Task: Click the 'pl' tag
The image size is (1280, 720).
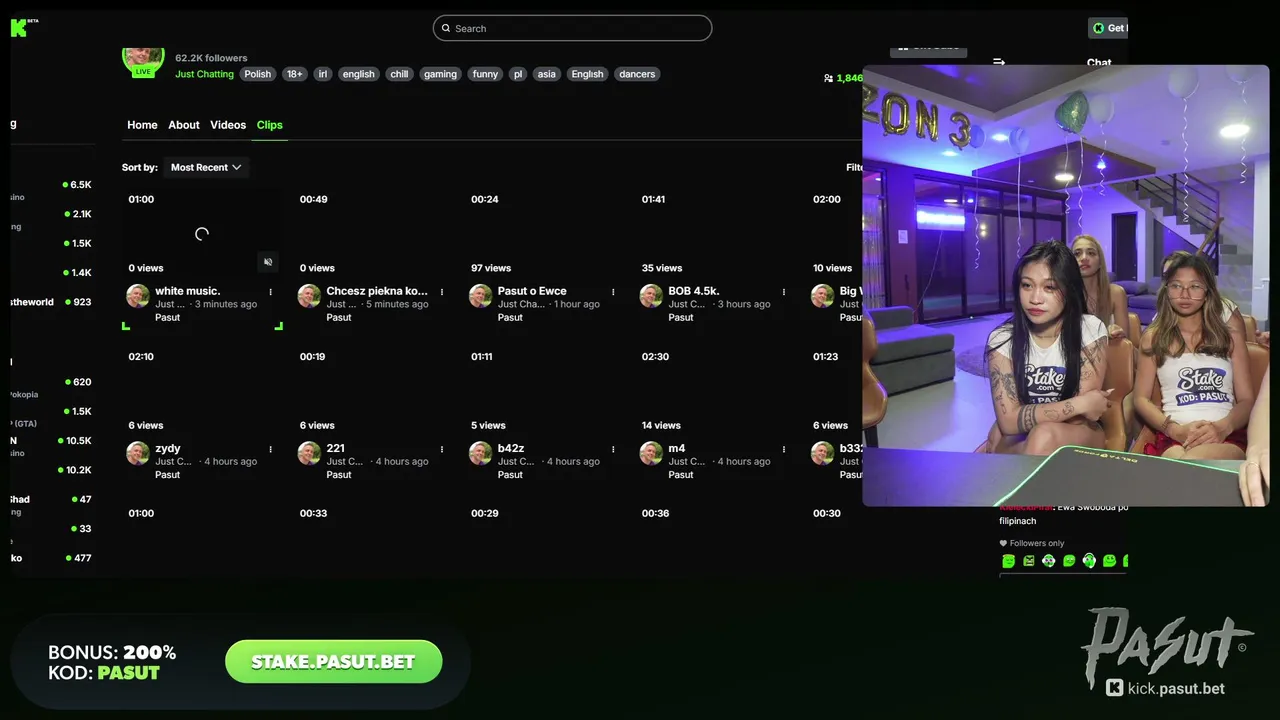Action: point(518,74)
